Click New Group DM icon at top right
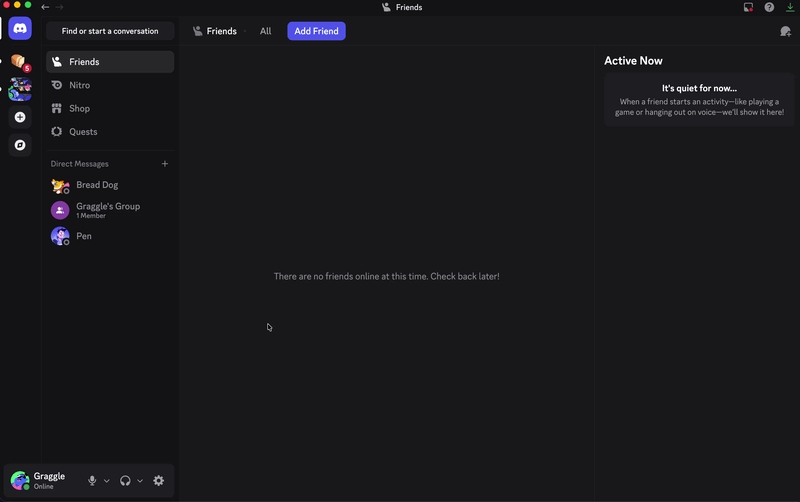This screenshot has height=502, width=800. point(786,31)
